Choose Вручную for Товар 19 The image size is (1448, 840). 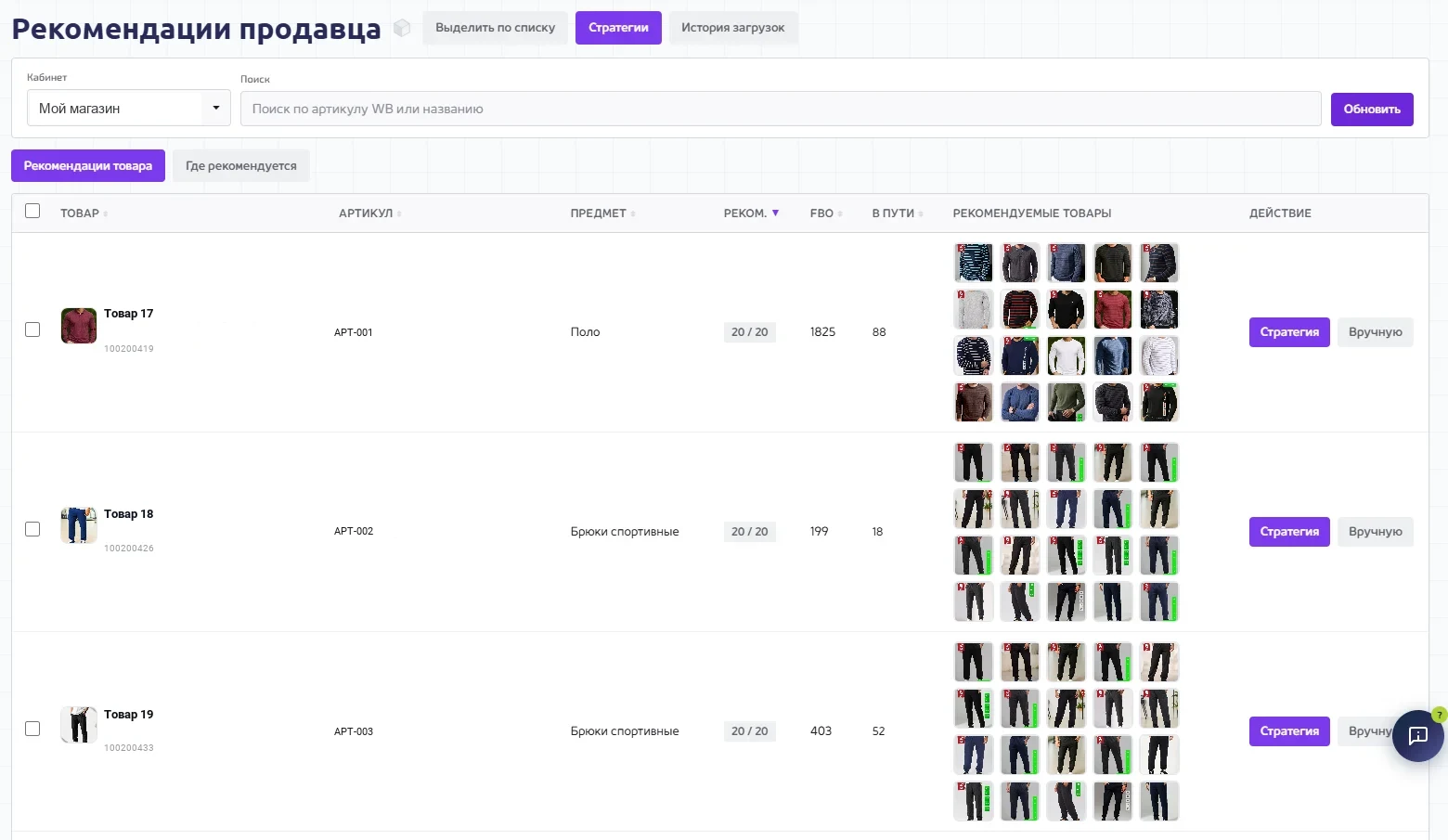[1368, 731]
